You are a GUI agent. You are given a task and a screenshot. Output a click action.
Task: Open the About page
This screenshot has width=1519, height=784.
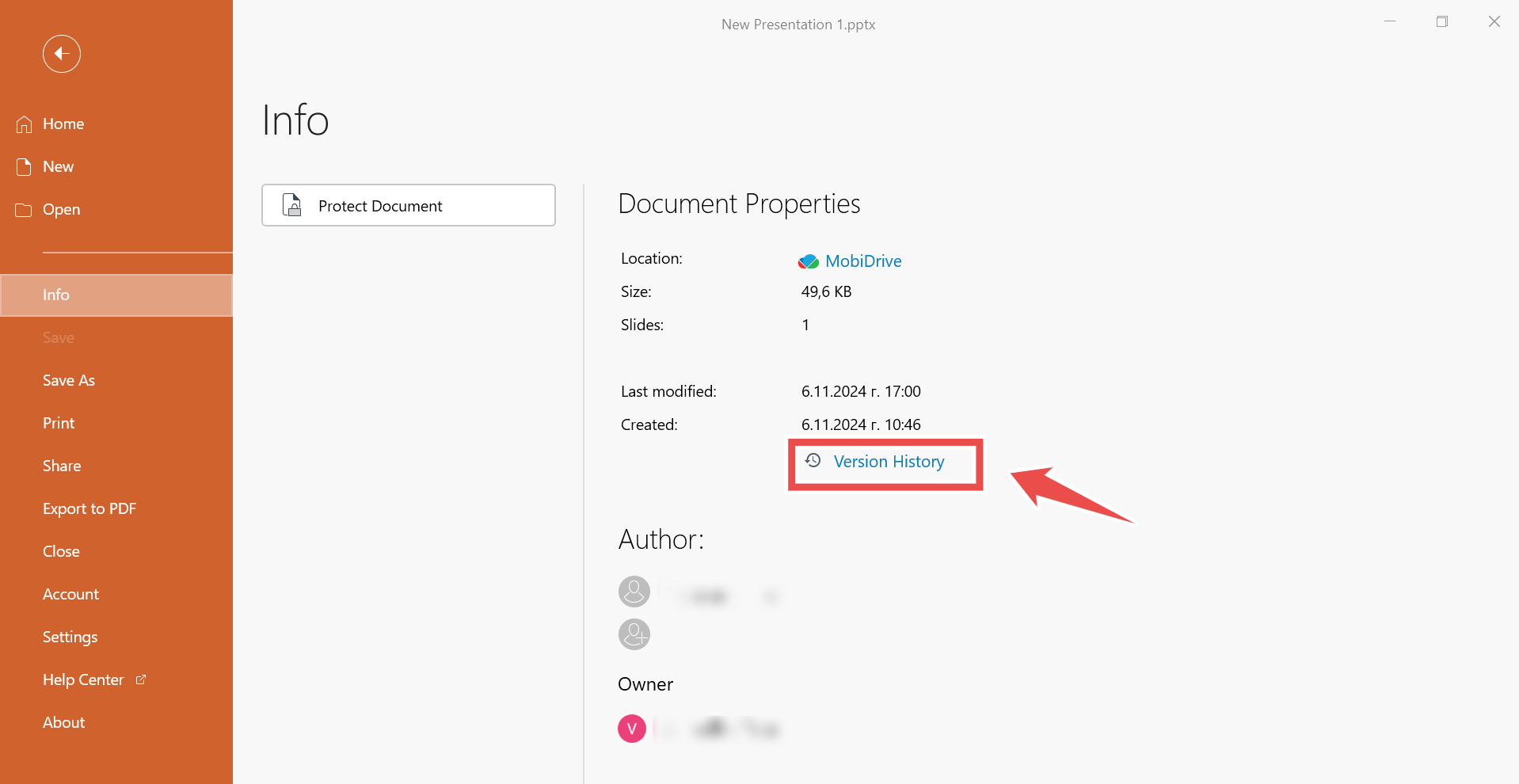tap(63, 723)
